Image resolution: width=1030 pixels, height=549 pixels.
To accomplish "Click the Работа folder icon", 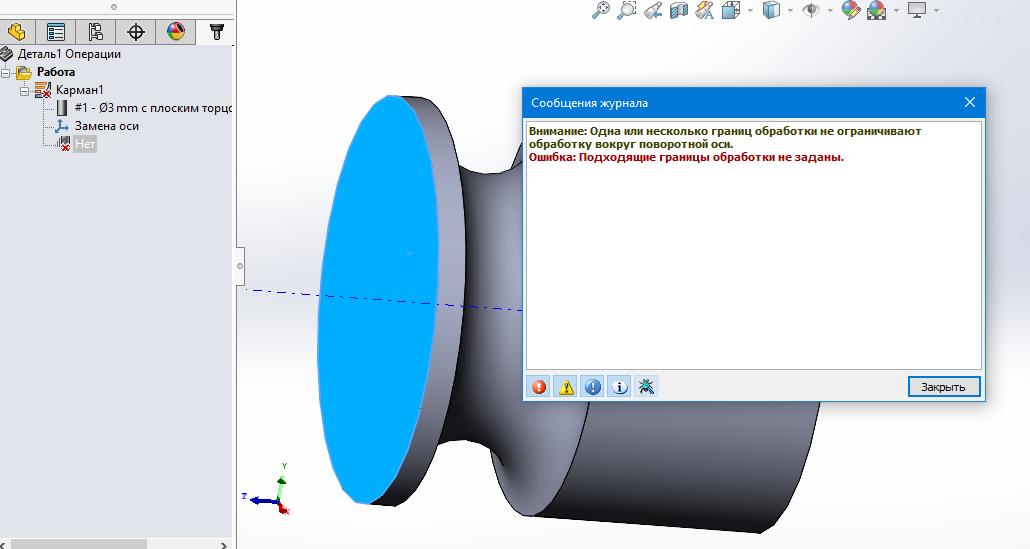I will (x=24, y=72).
